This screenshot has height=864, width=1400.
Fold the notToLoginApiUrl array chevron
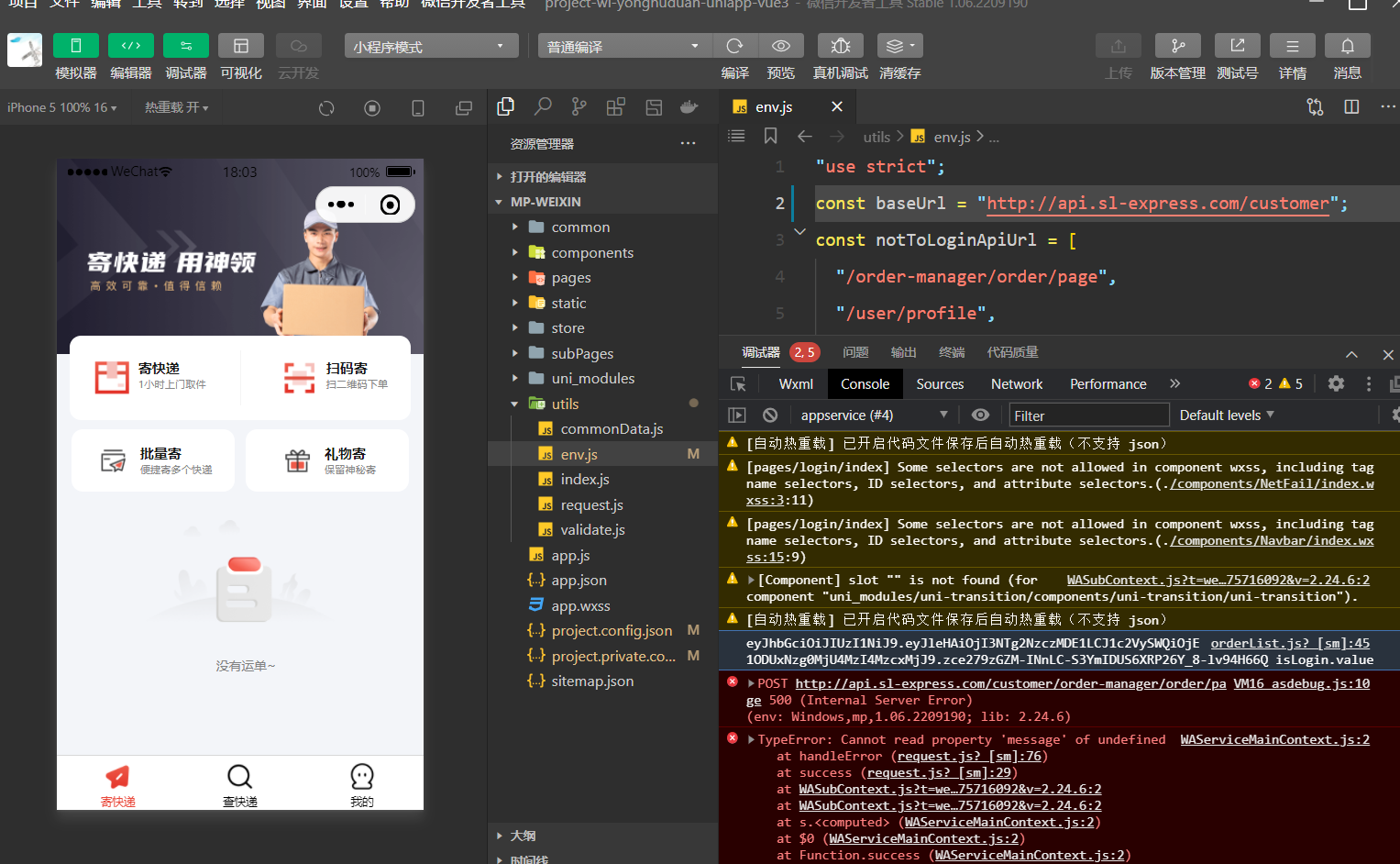[799, 232]
